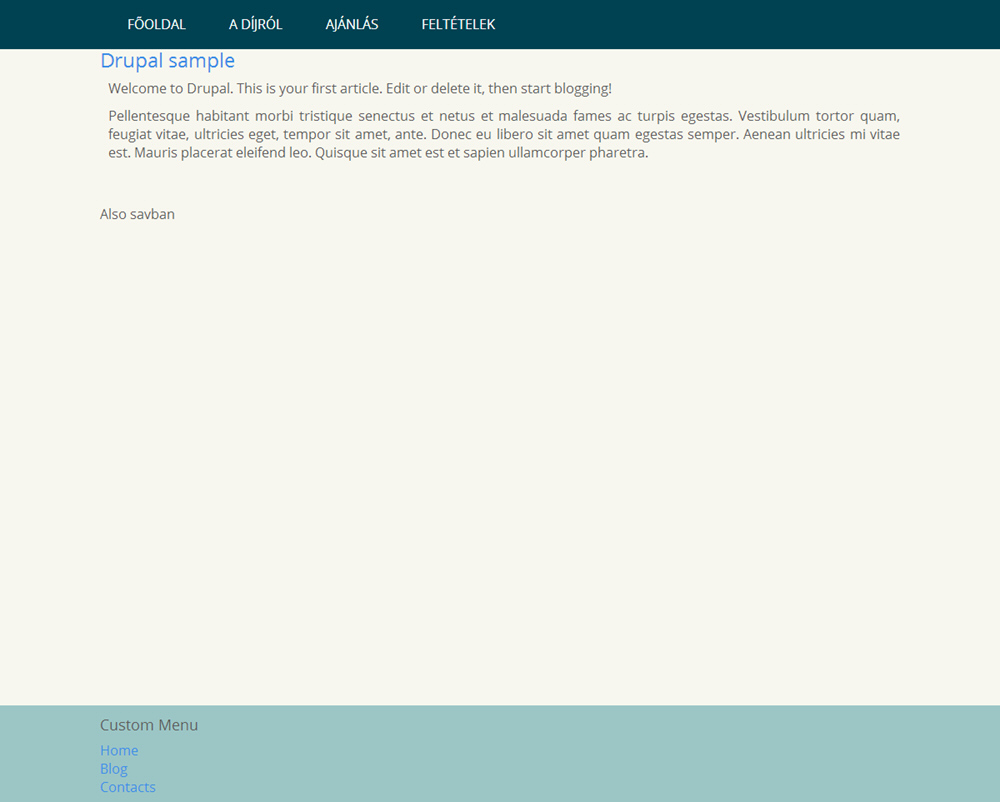Viewport: 1000px width, 802px height.
Task: Open the FELTÉTELEK menu entry
Action: [x=458, y=24]
